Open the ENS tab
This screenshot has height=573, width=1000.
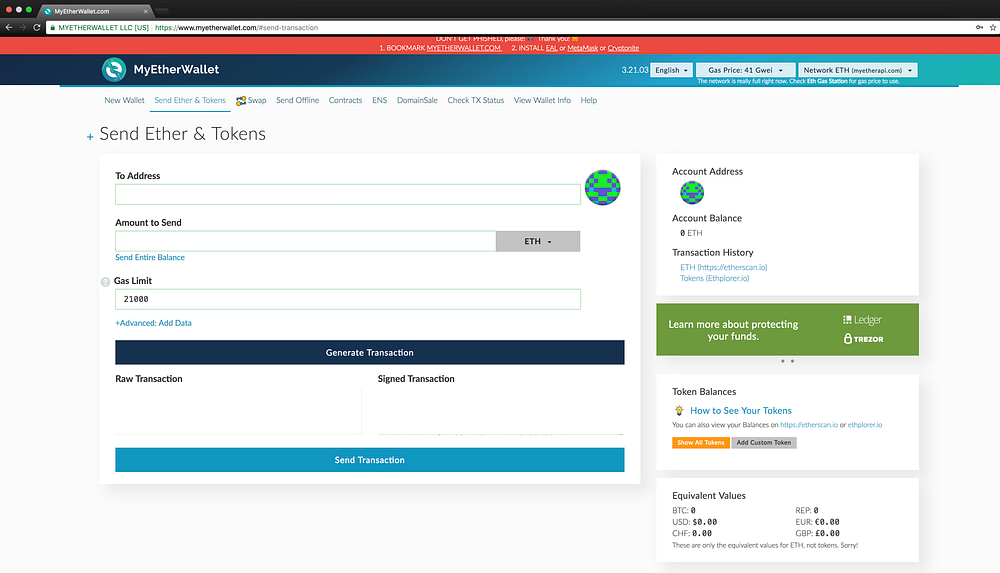379,100
